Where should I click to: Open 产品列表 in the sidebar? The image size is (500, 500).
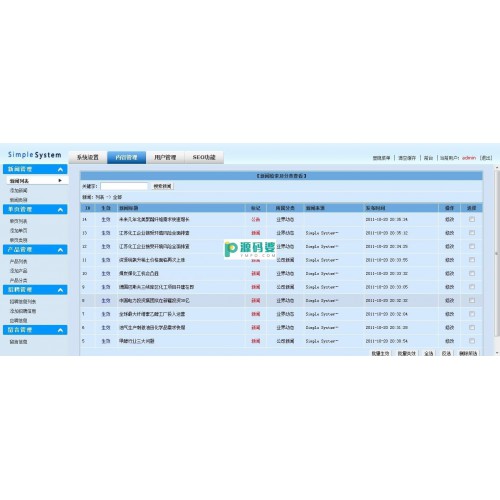pos(18,261)
